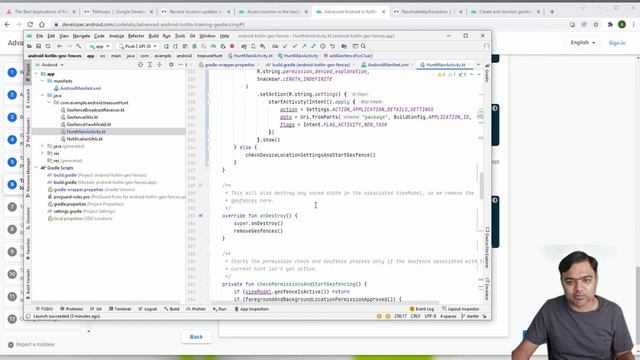Click the Expand All icon in project panel
Image resolution: width=640 pixels, height=360 pixels.
[150, 64]
